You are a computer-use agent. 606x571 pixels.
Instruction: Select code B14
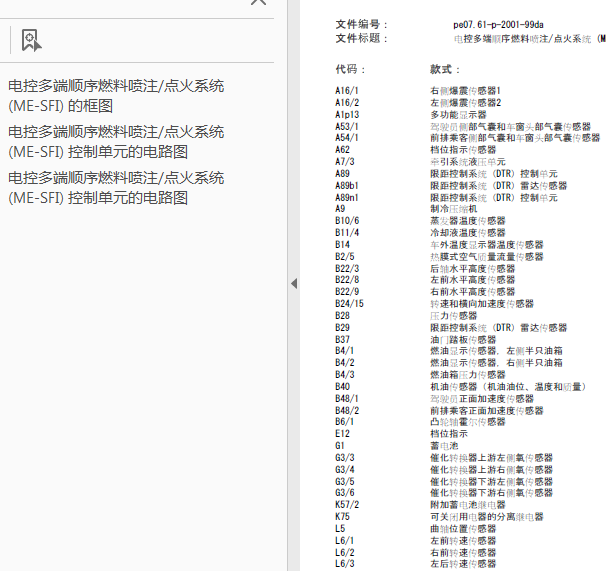tap(342, 245)
